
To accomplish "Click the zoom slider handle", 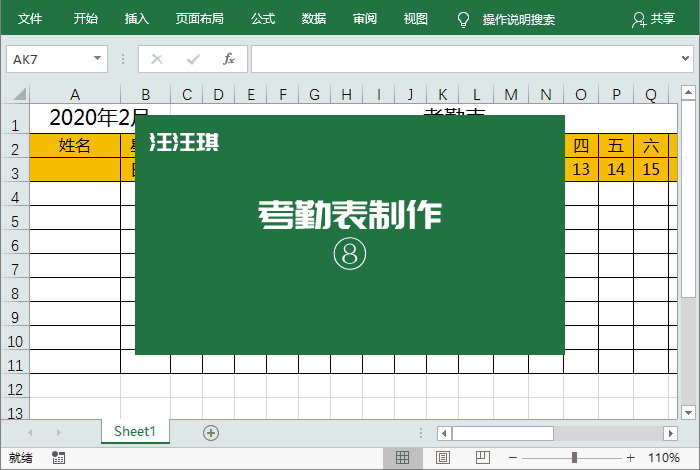I will 575,458.
